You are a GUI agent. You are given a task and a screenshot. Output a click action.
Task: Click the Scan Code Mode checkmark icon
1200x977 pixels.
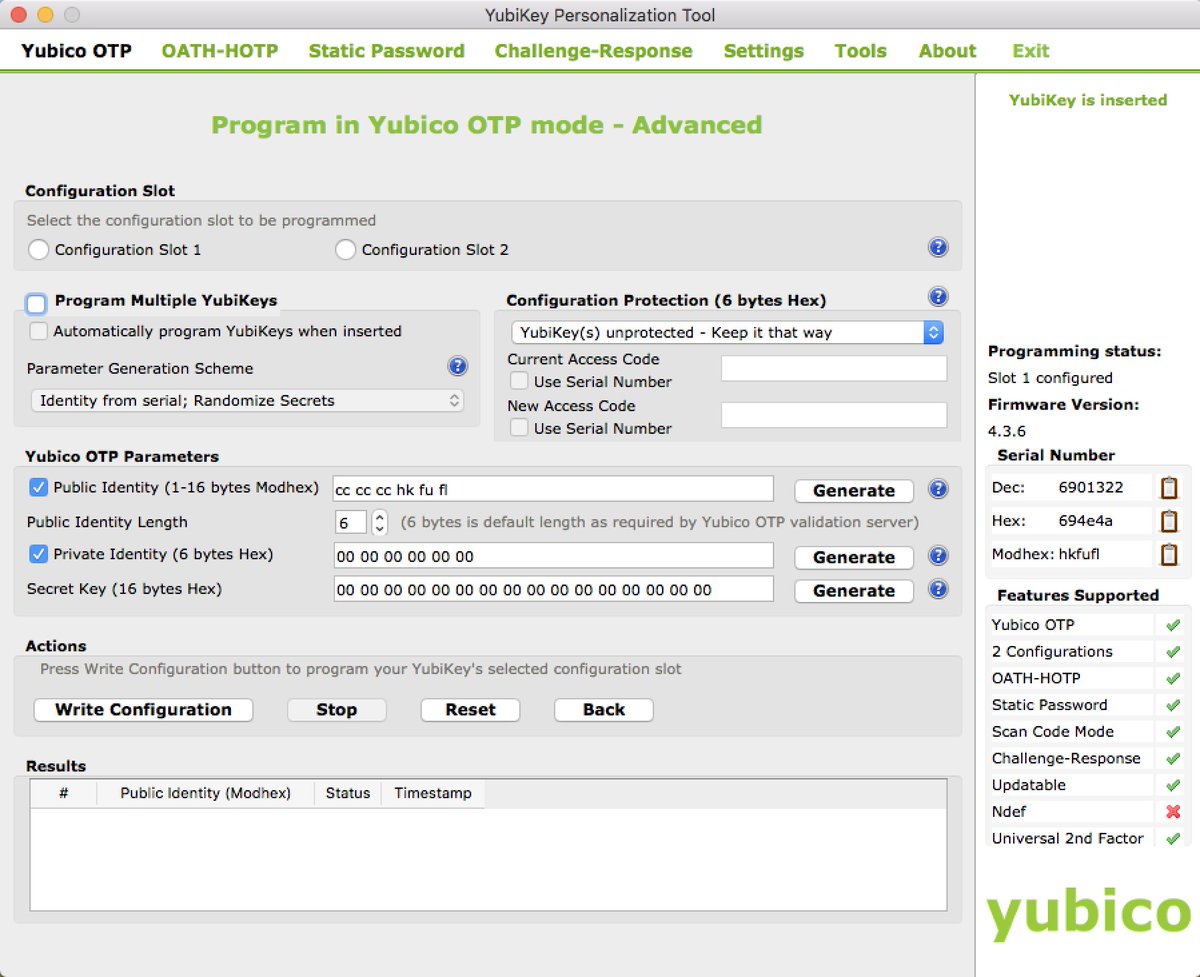click(x=1173, y=732)
